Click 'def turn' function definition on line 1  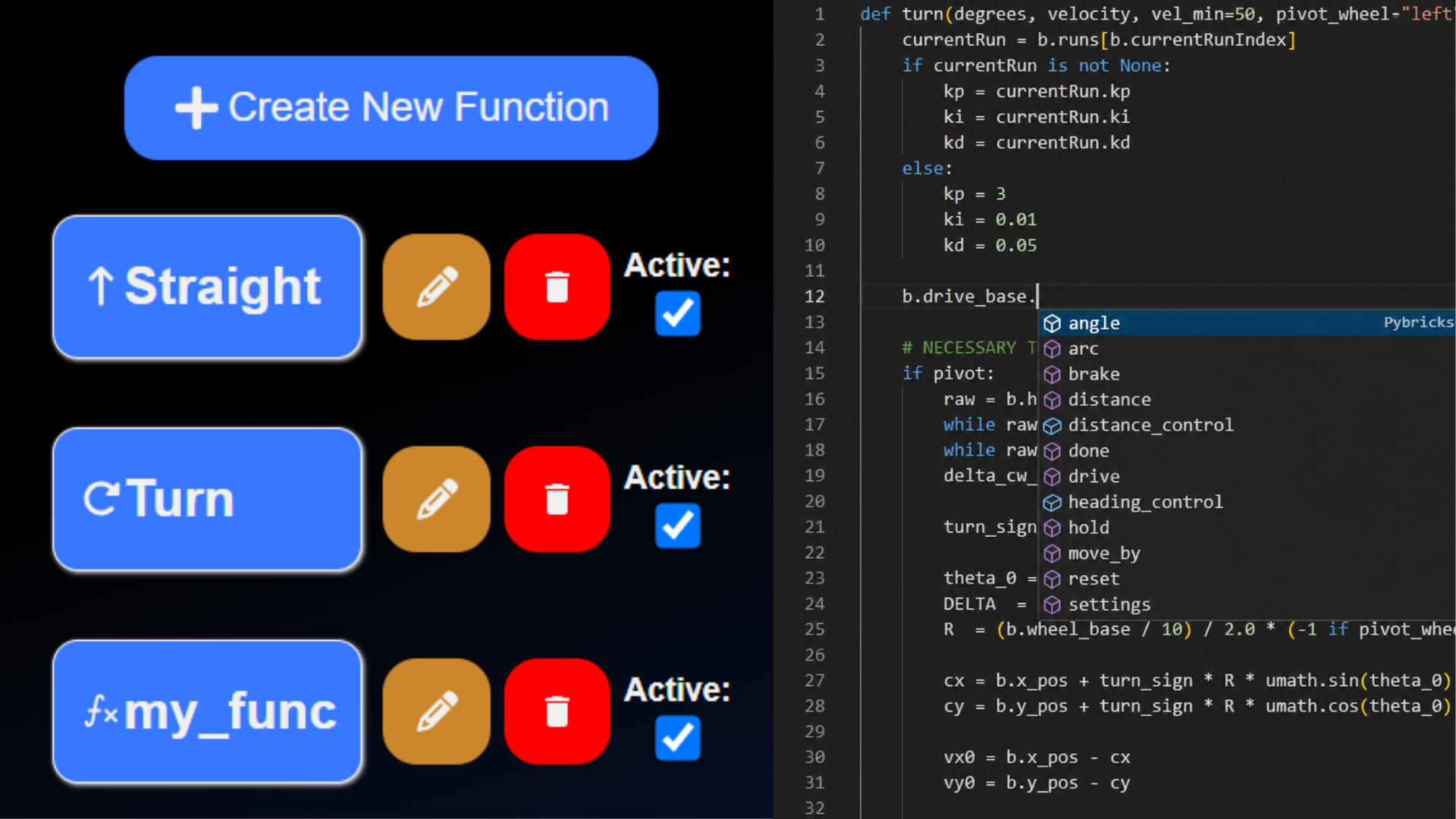[902, 14]
